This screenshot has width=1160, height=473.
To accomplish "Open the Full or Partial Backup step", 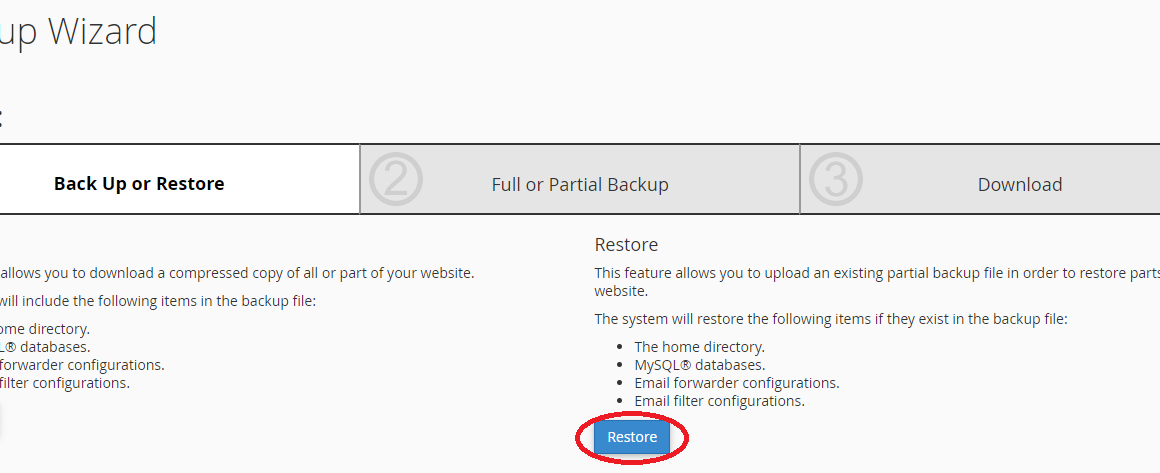I will point(580,184).
